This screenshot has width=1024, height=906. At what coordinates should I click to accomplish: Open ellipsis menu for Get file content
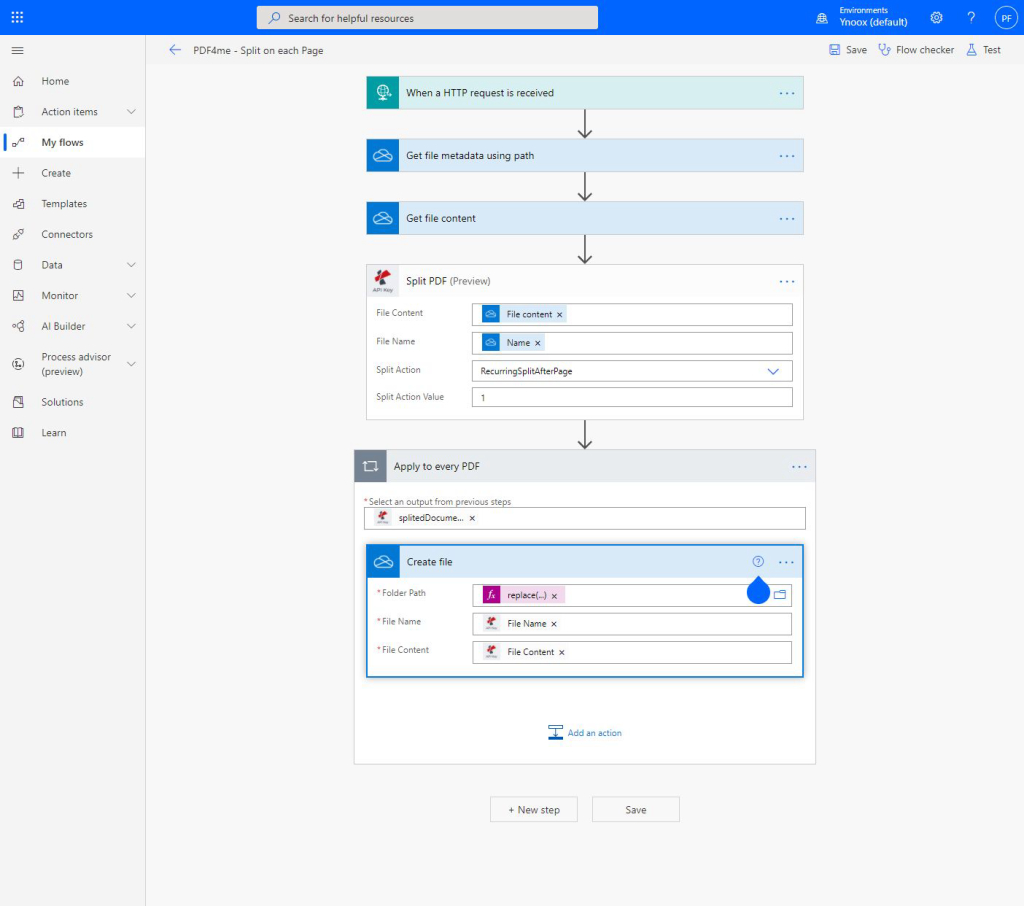787,219
